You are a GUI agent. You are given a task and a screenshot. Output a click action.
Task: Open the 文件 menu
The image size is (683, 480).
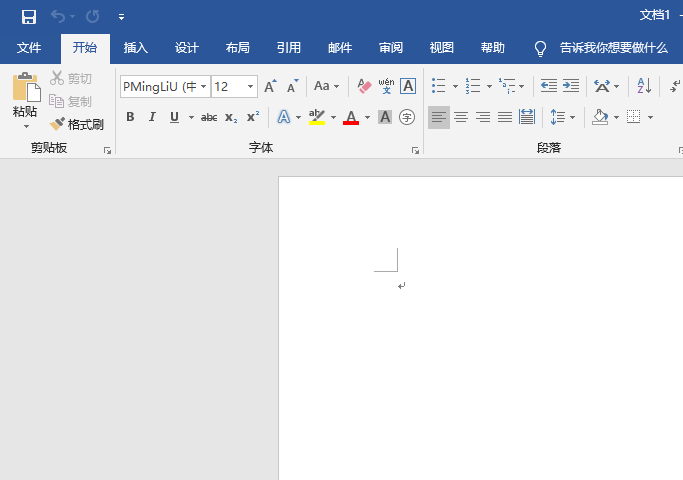[x=29, y=47]
